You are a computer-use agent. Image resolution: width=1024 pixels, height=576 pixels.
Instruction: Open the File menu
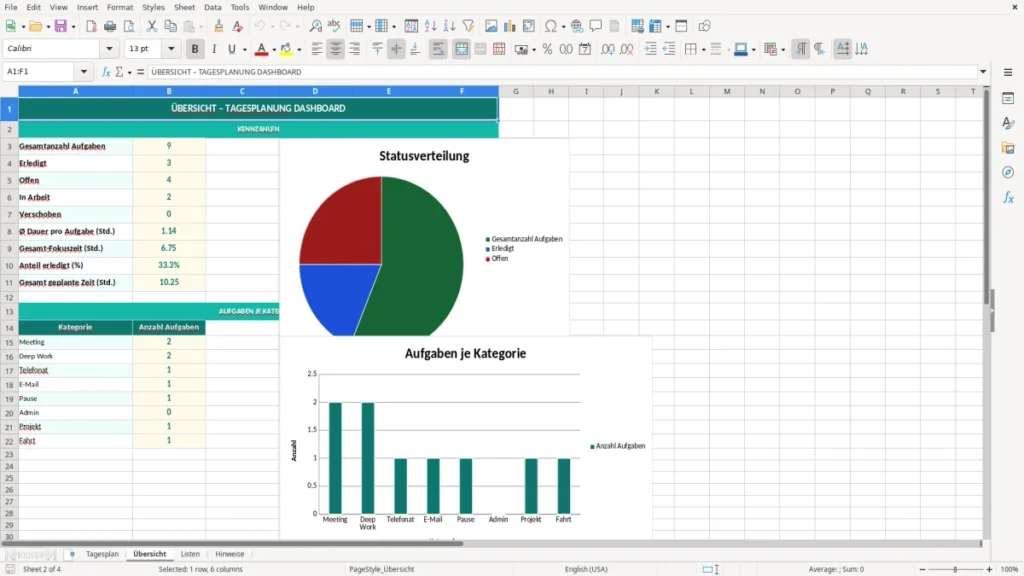pyautogui.click(x=11, y=7)
